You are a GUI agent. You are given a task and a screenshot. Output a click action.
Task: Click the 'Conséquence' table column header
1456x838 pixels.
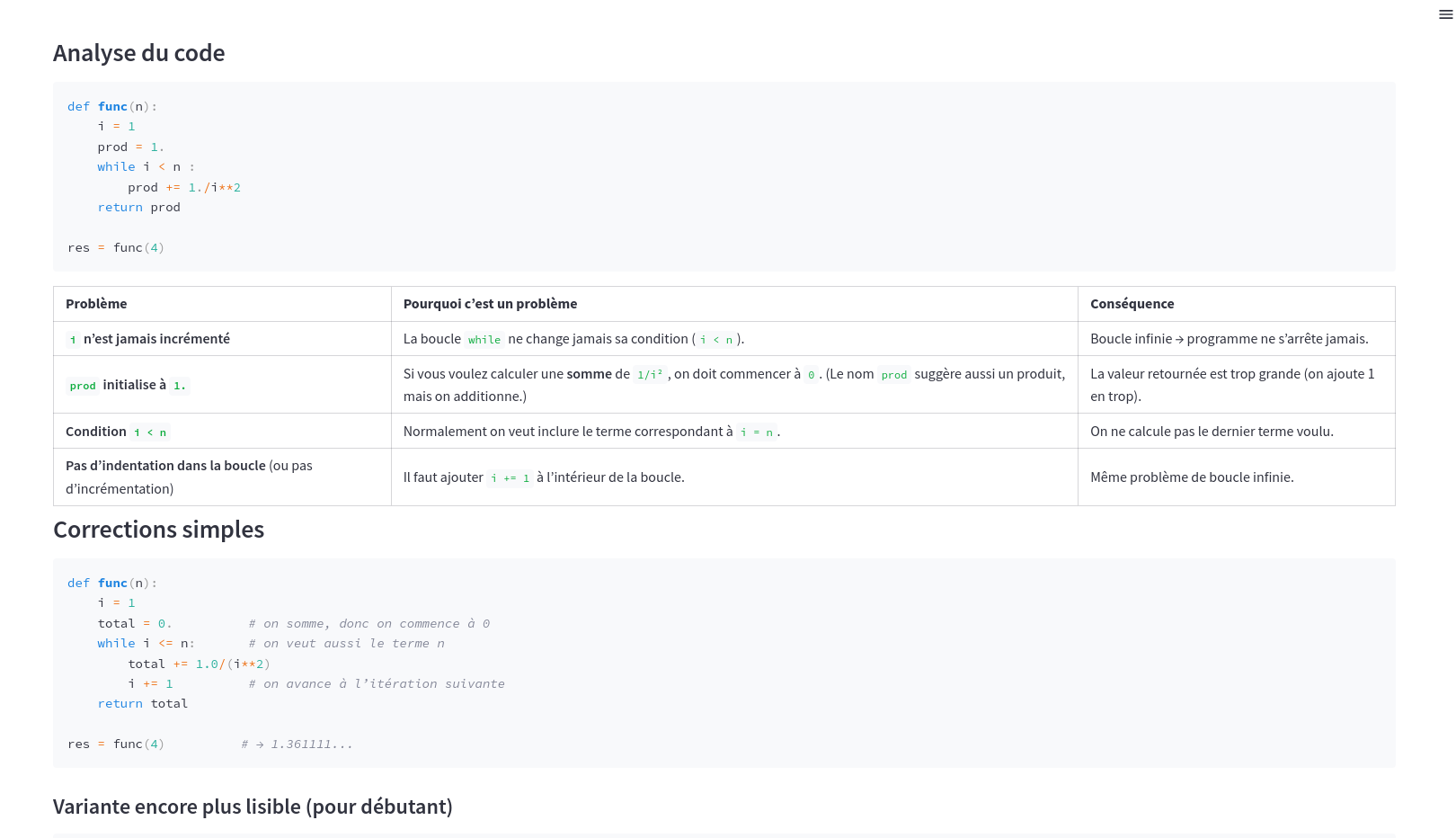pyautogui.click(x=1132, y=304)
